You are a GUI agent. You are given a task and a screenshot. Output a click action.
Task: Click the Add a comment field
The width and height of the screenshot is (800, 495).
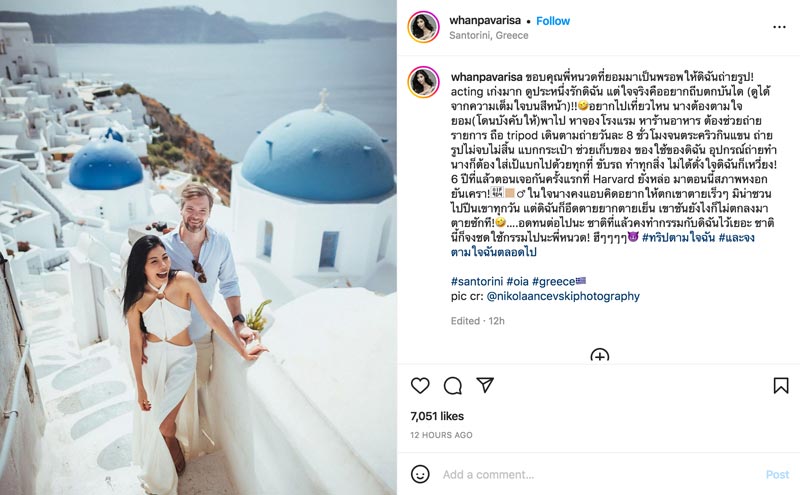[597, 475]
